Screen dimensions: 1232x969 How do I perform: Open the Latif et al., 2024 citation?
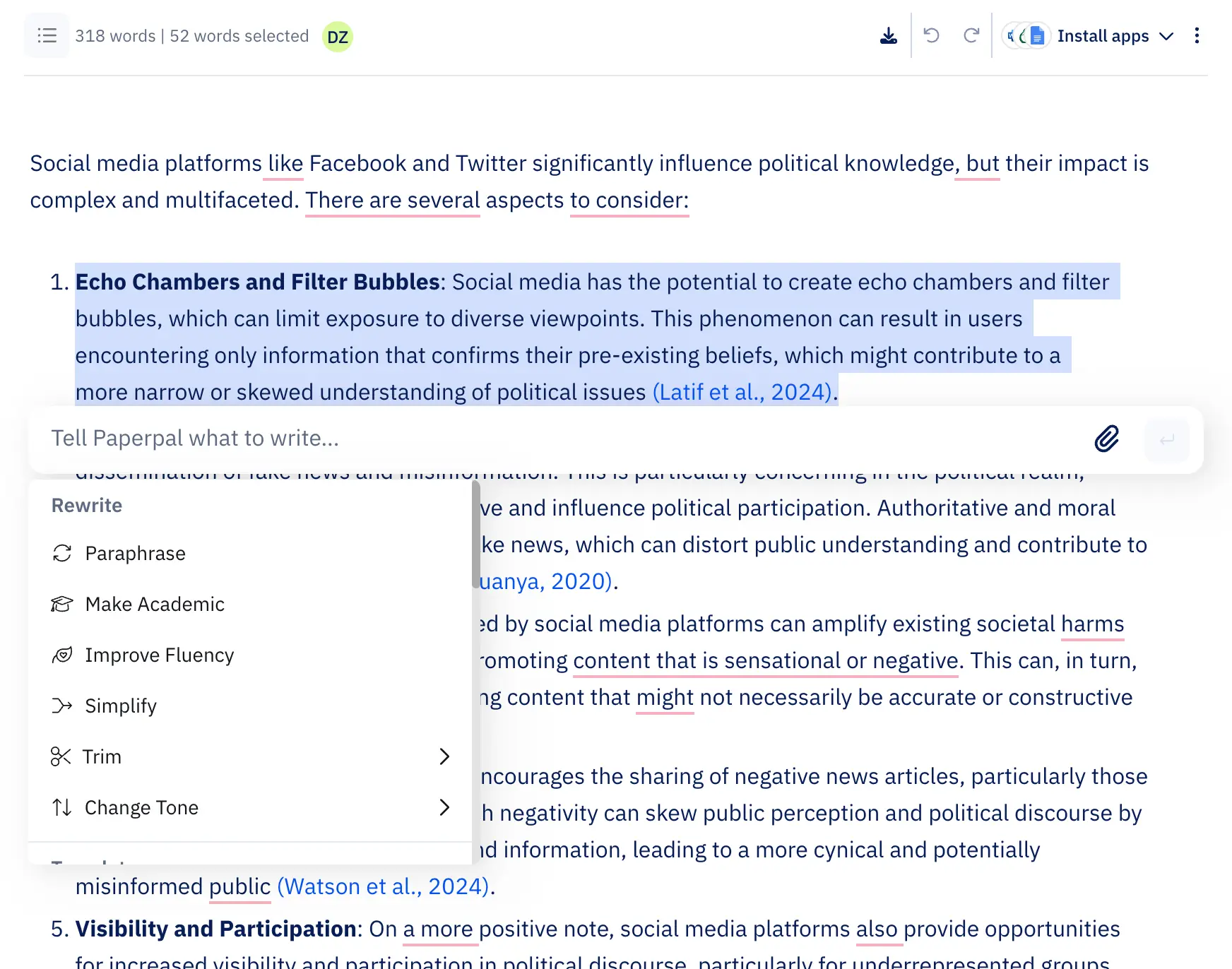(742, 392)
